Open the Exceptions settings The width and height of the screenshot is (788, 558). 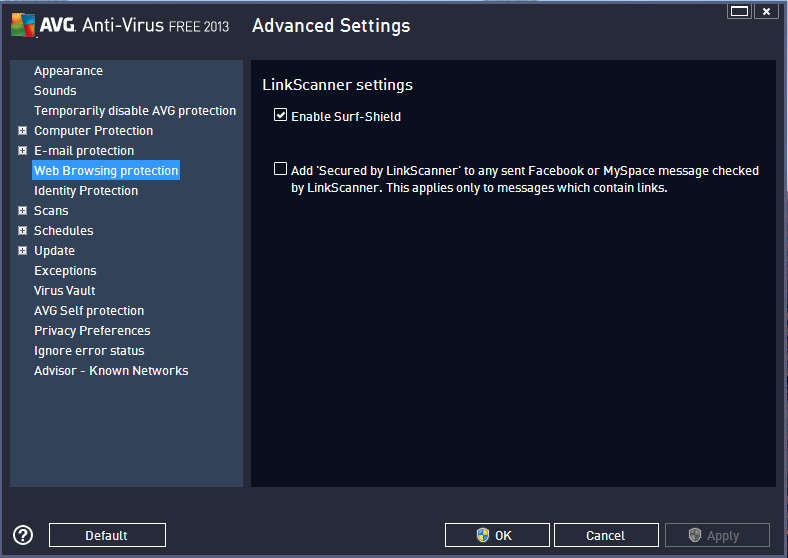click(65, 270)
